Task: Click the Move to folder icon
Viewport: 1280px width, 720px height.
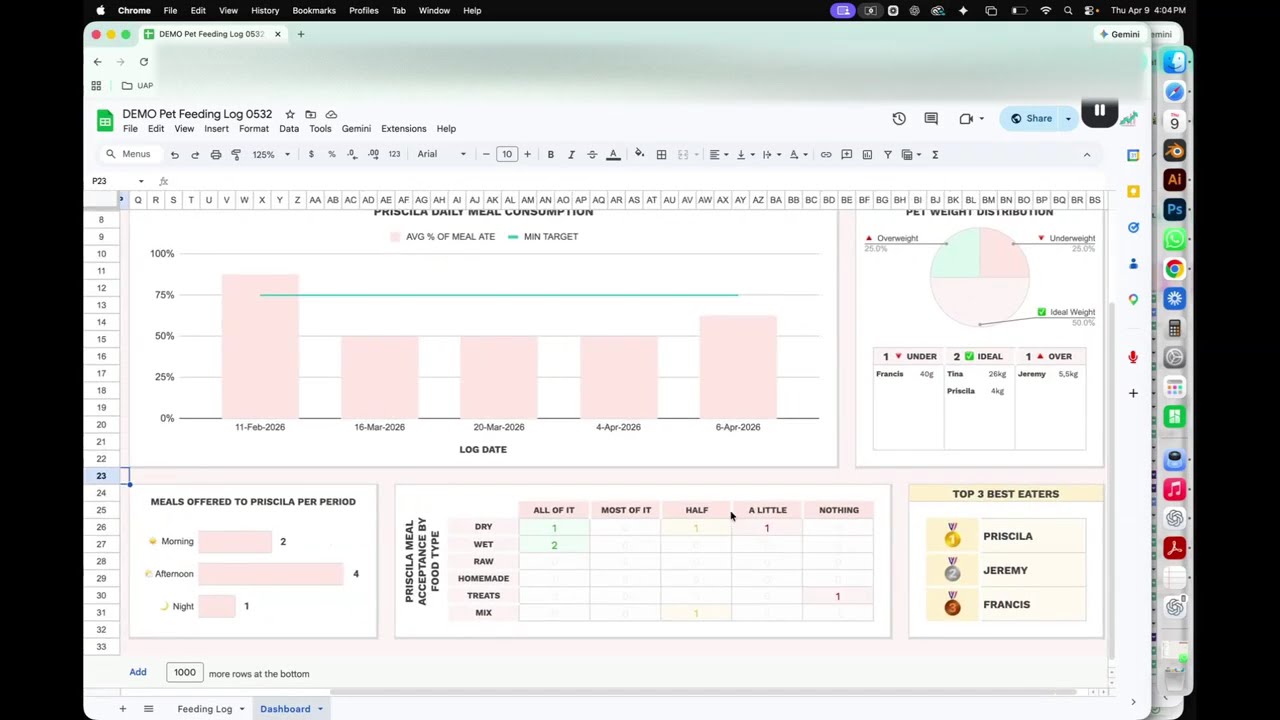Action: tap(310, 114)
